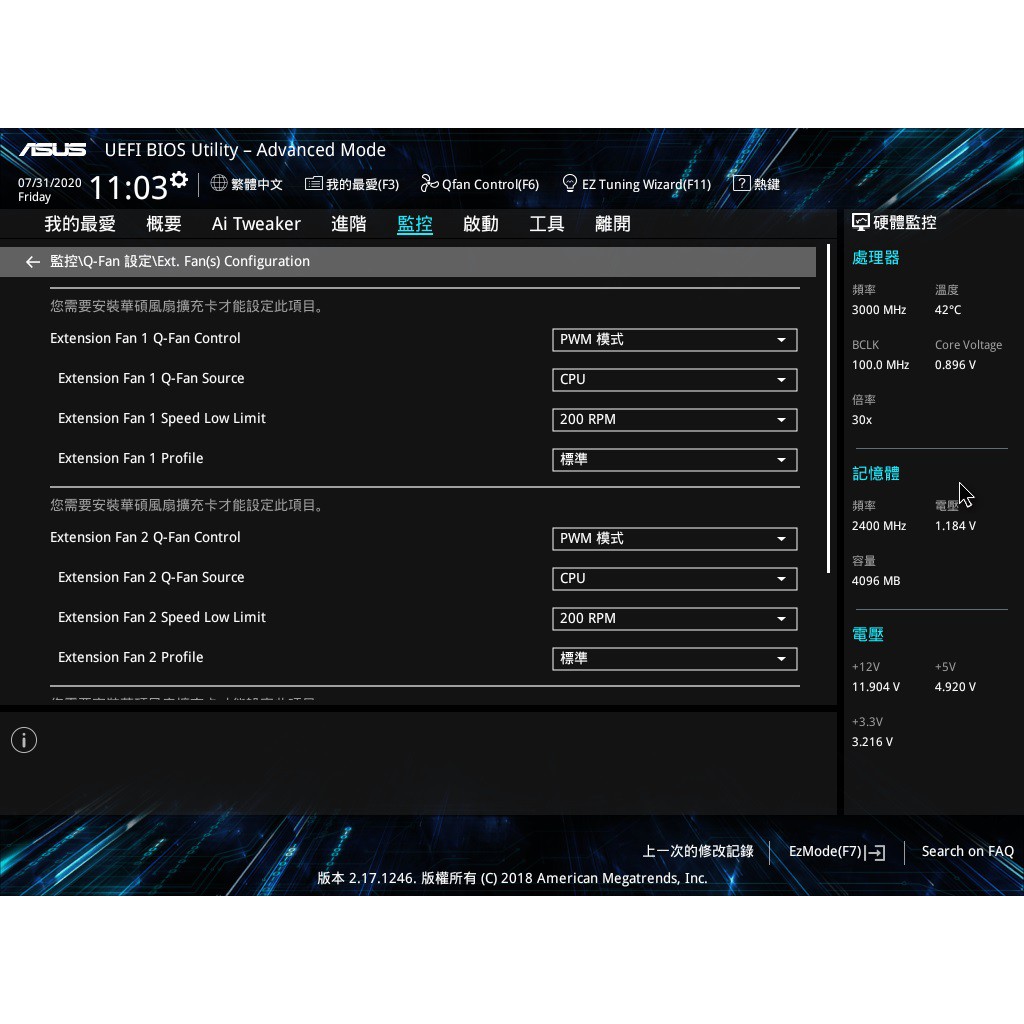Viewport: 1024px width, 1024px height.
Task: Open 我的最愛 (F3) favorites list
Action: [352, 184]
